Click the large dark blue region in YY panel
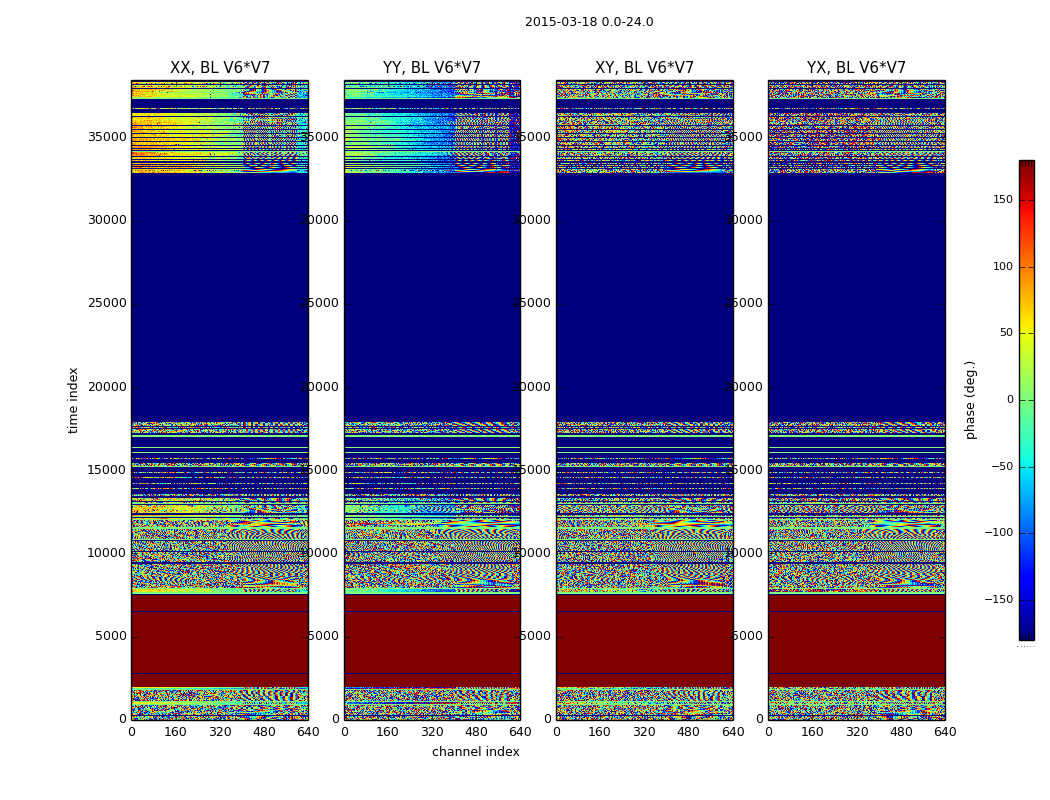 click(432, 300)
